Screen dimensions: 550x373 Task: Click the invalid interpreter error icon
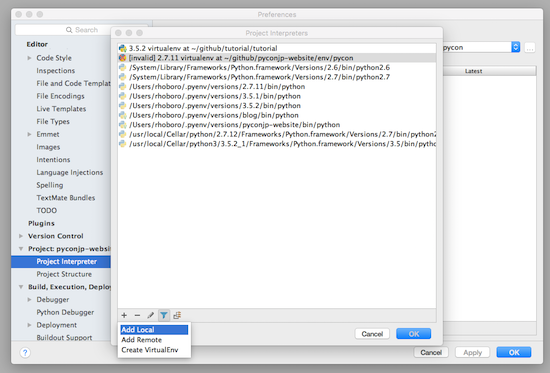[122, 58]
